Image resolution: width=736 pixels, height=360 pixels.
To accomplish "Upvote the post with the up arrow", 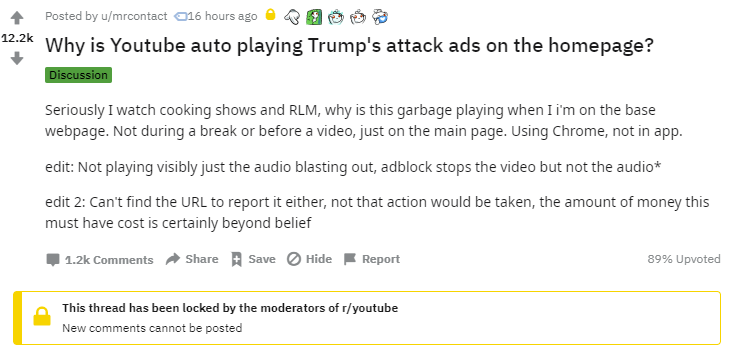I will click(x=17, y=18).
